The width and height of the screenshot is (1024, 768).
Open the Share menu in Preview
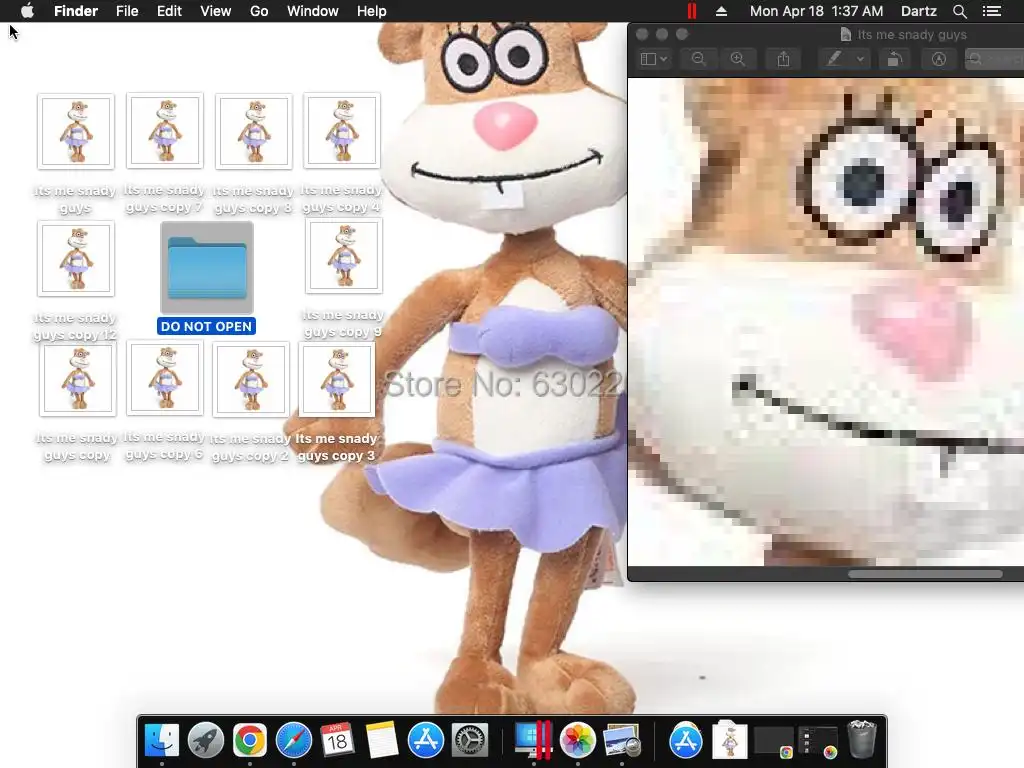click(x=784, y=59)
